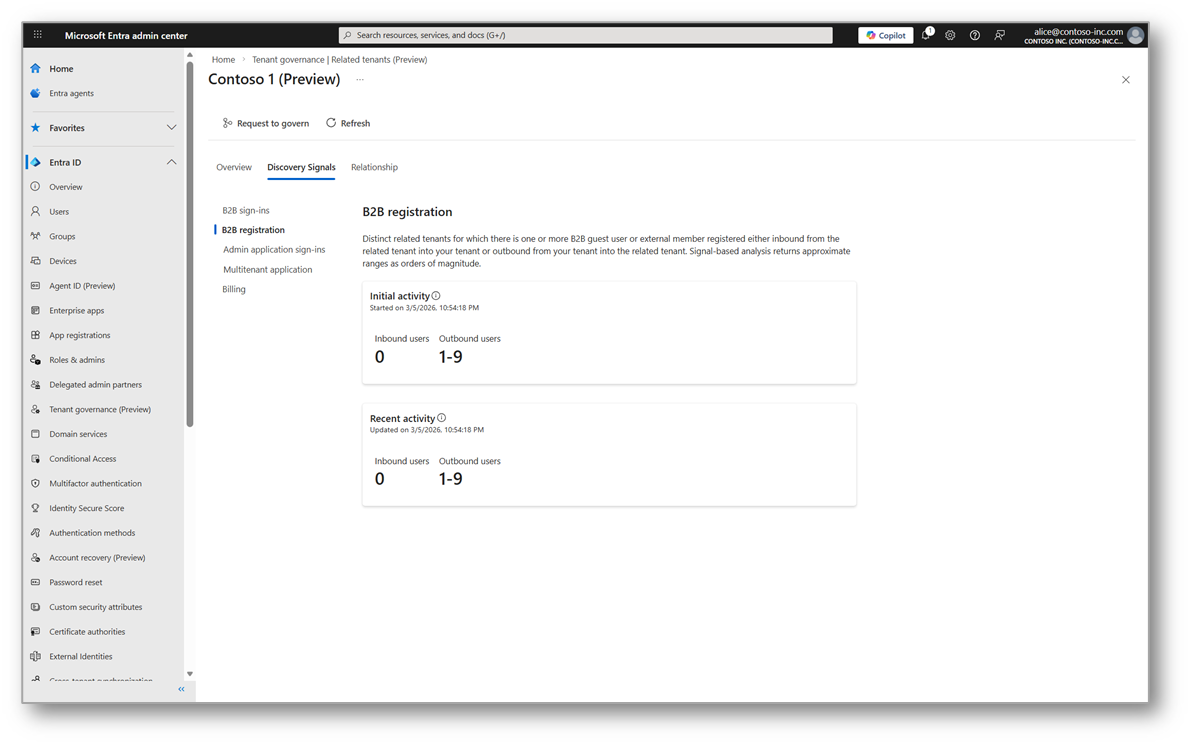Click the sidebar scrollbar up arrow

[x=189, y=55]
